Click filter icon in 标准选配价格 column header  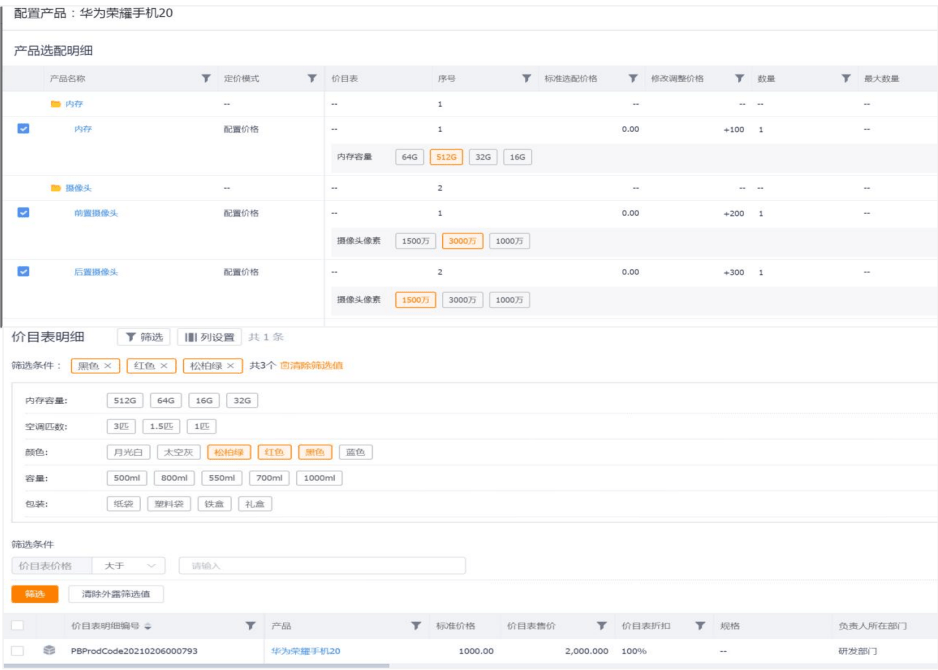coord(633,79)
